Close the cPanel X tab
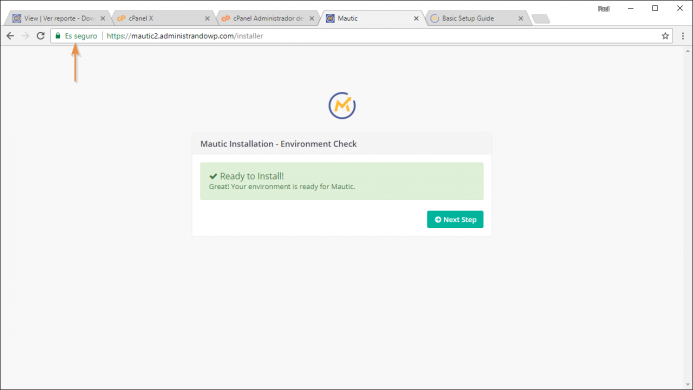 (207, 19)
